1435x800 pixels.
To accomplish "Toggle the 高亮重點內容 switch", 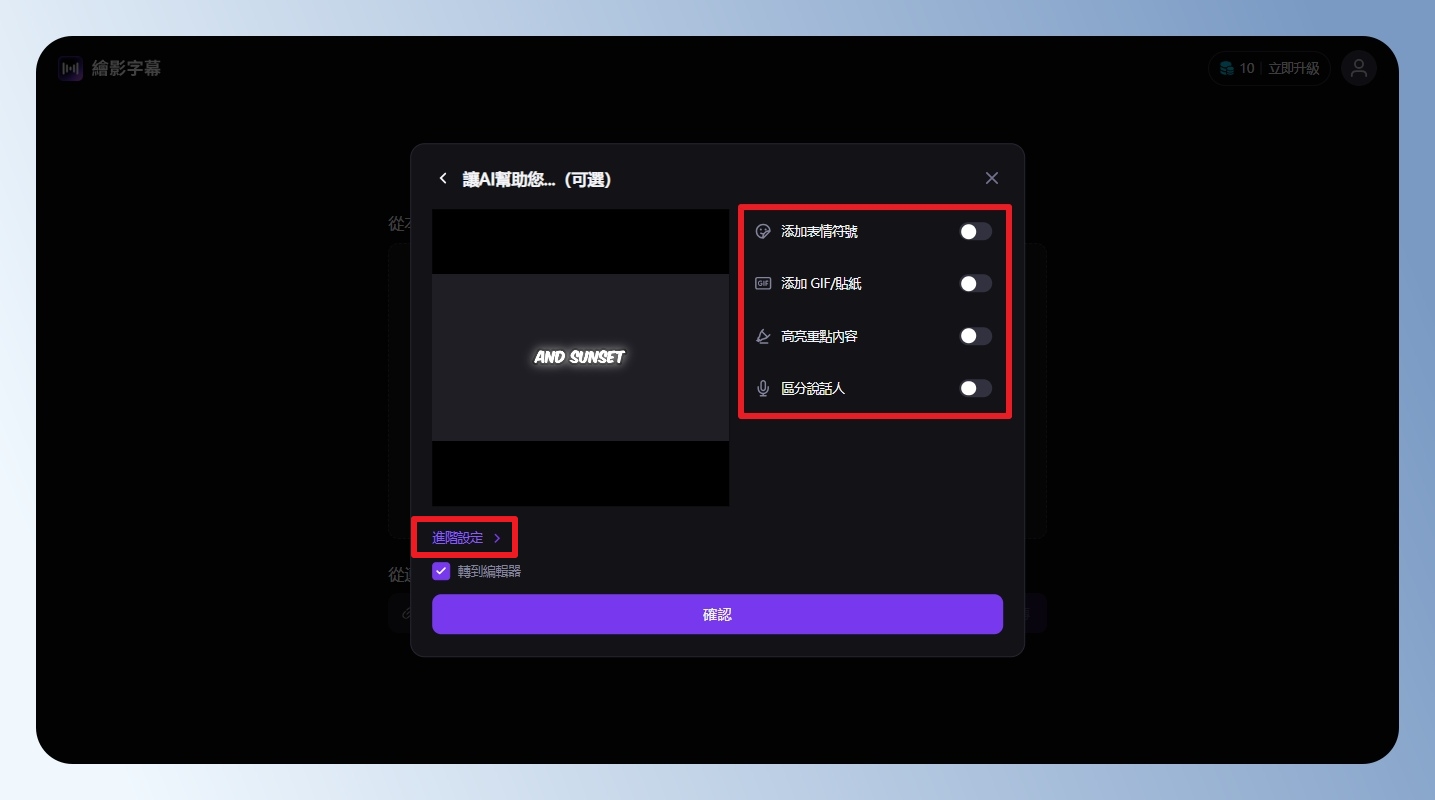I will pyautogui.click(x=975, y=337).
